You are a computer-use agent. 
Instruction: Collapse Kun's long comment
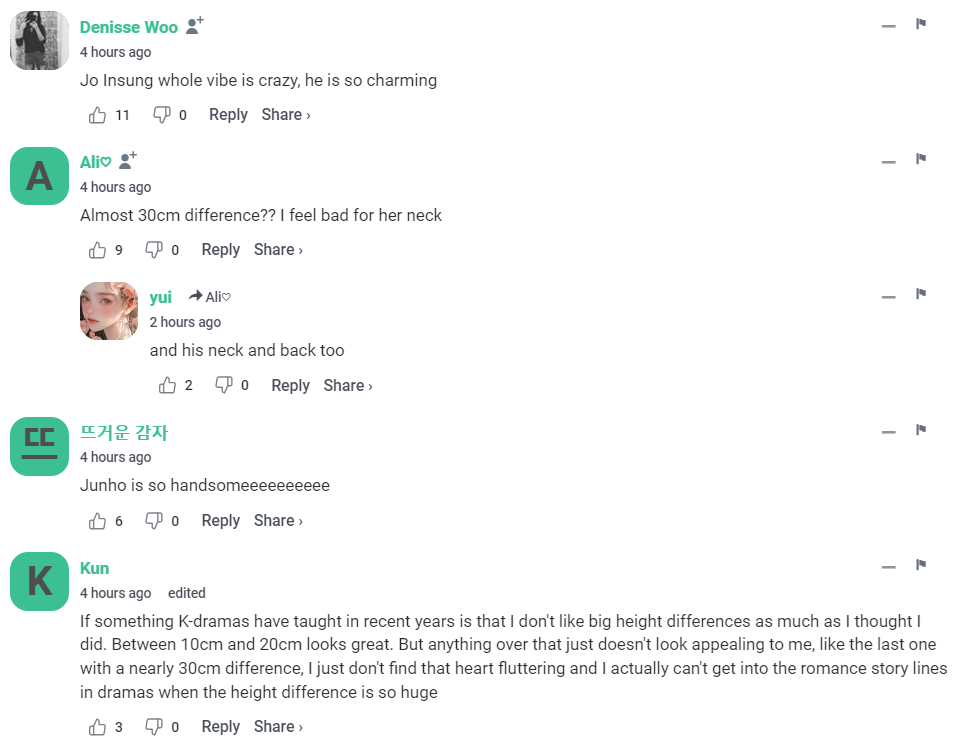pos(888,568)
